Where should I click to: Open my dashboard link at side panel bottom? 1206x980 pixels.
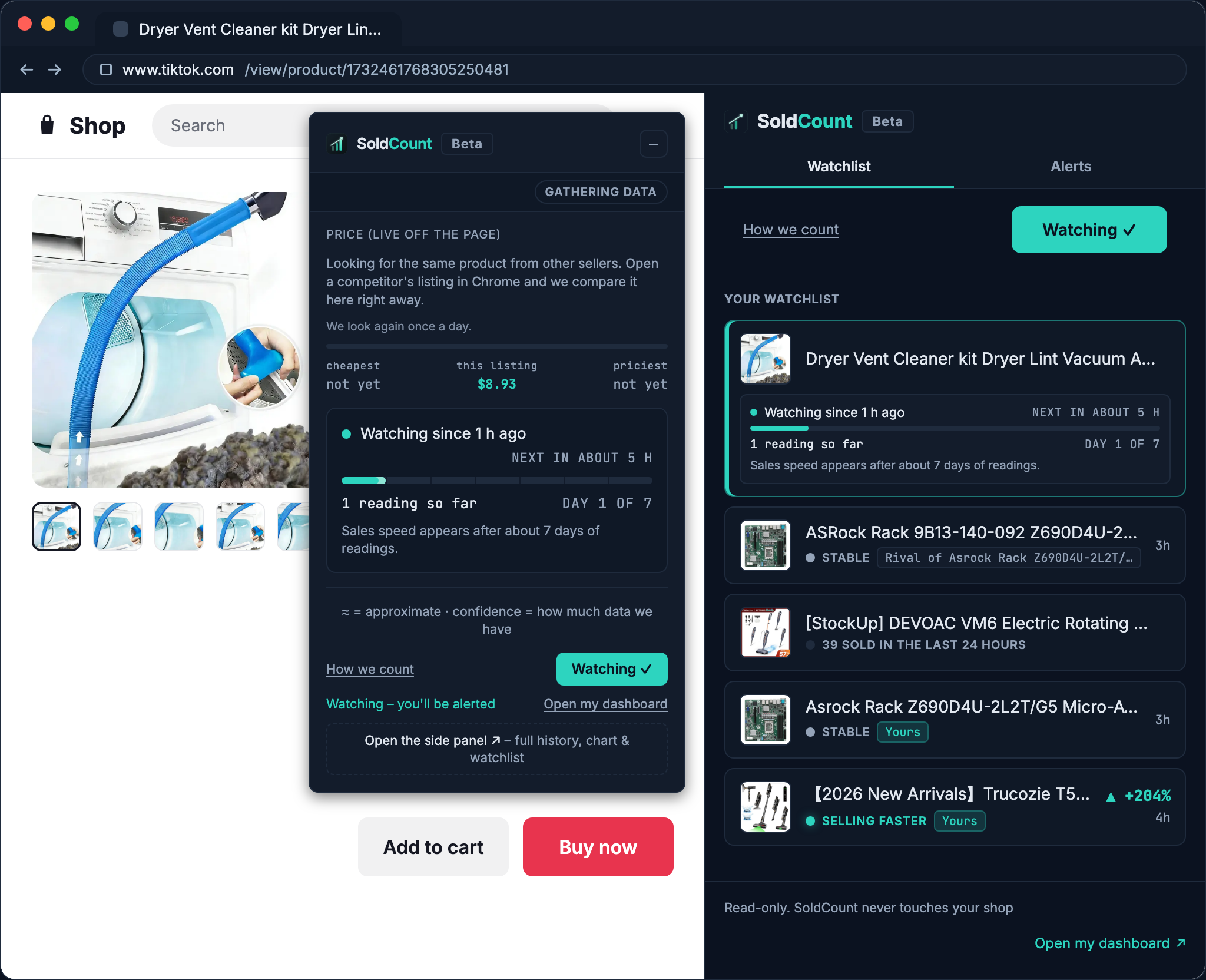1110,943
